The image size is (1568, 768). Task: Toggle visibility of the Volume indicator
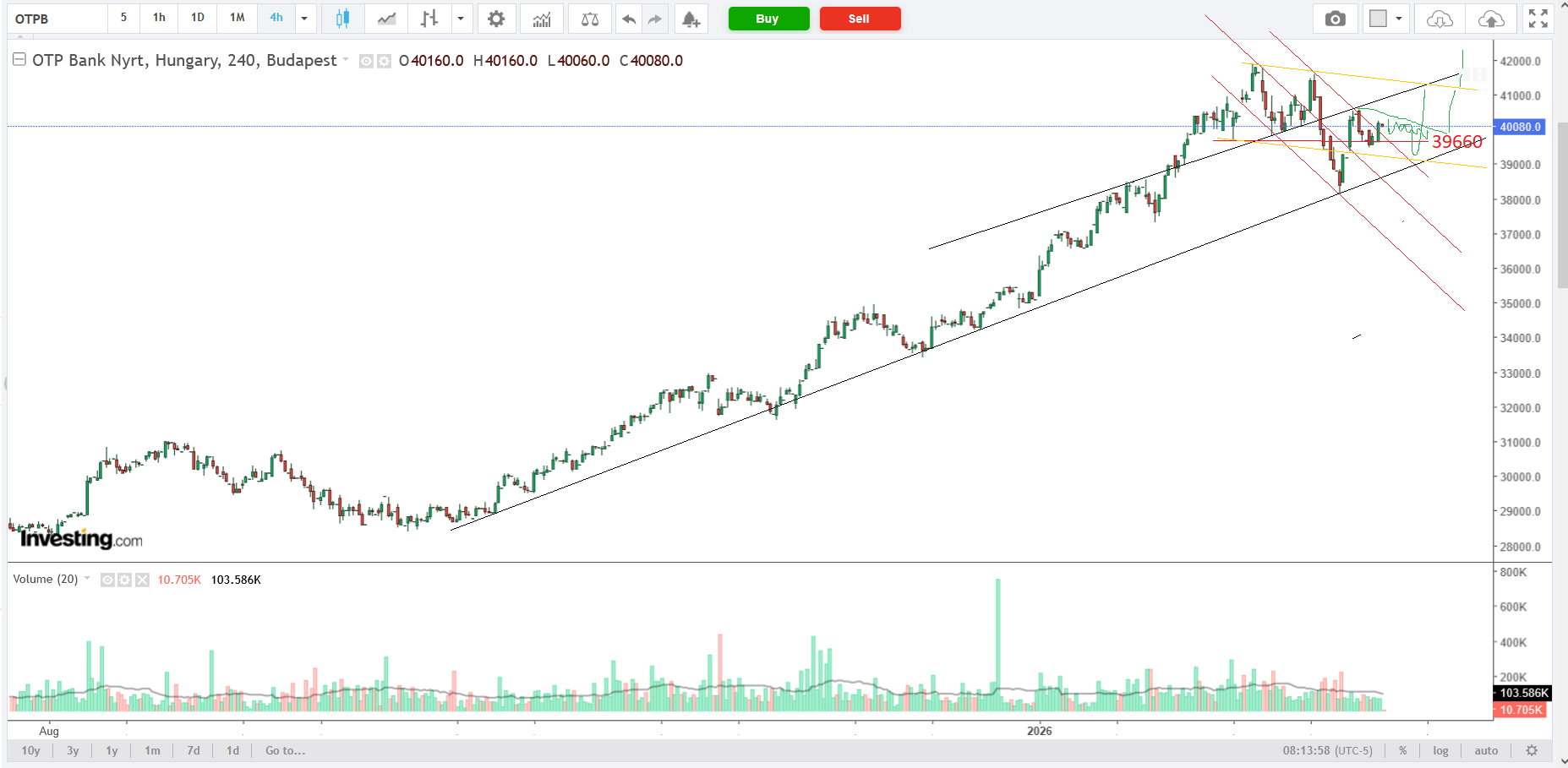point(107,580)
